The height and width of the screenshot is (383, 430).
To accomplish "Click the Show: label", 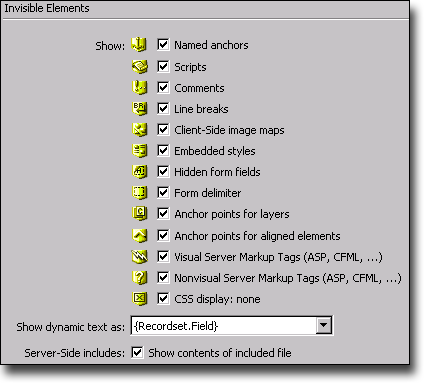I will click(110, 46).
